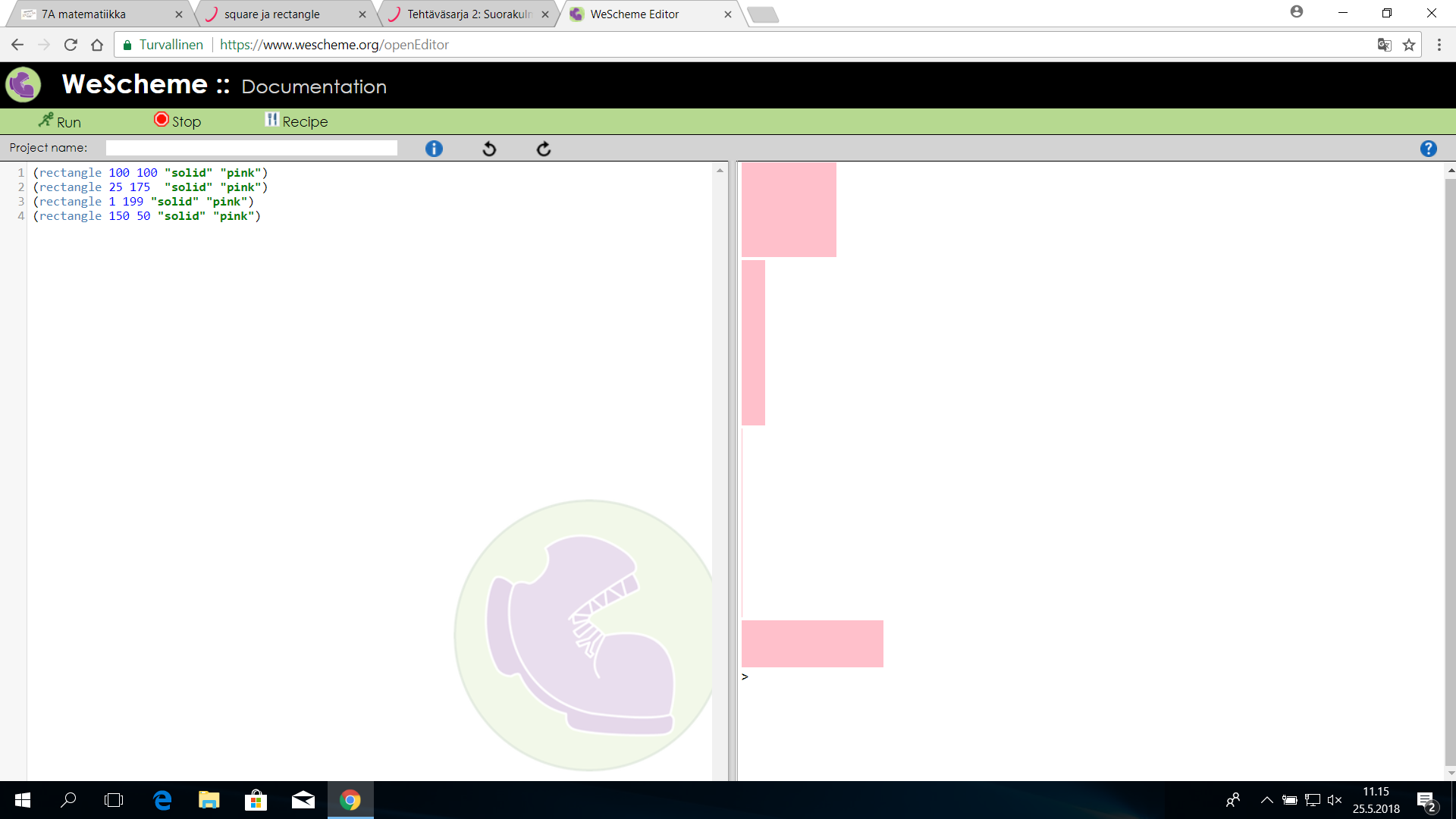
Task: Click the redo arrow icon
Action: pos(544,149)
